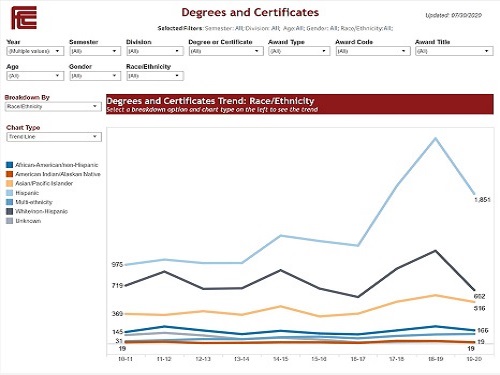Open the Award Title dropdown

pos(454,51)
